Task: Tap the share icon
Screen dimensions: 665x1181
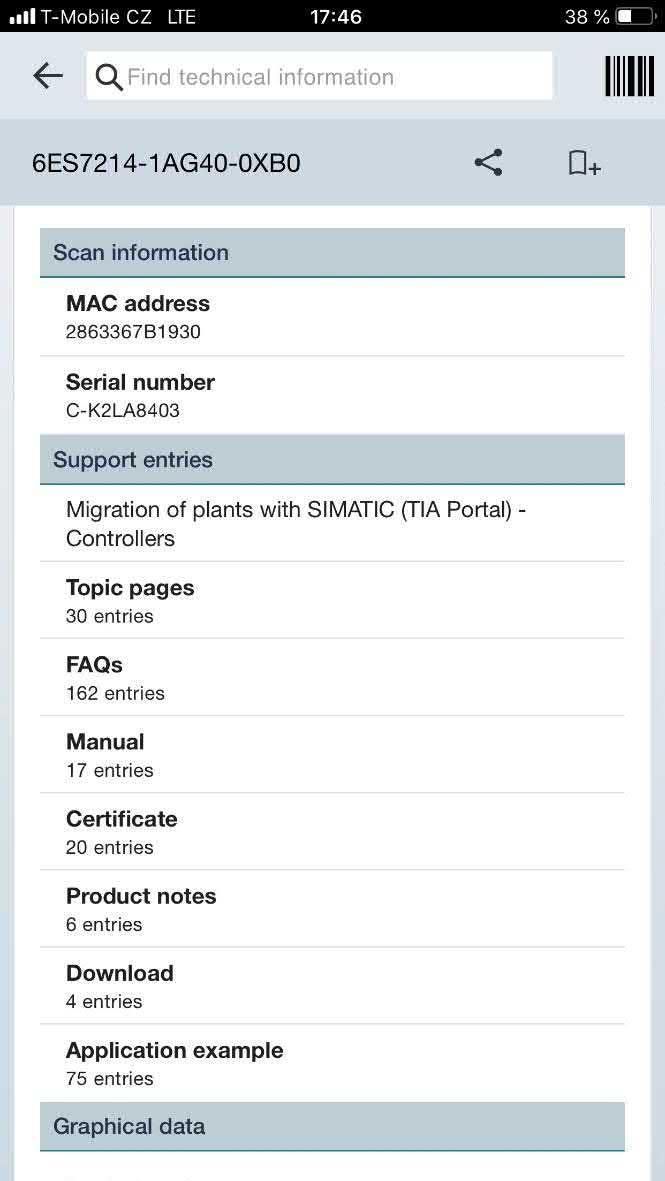Action: 489,162
